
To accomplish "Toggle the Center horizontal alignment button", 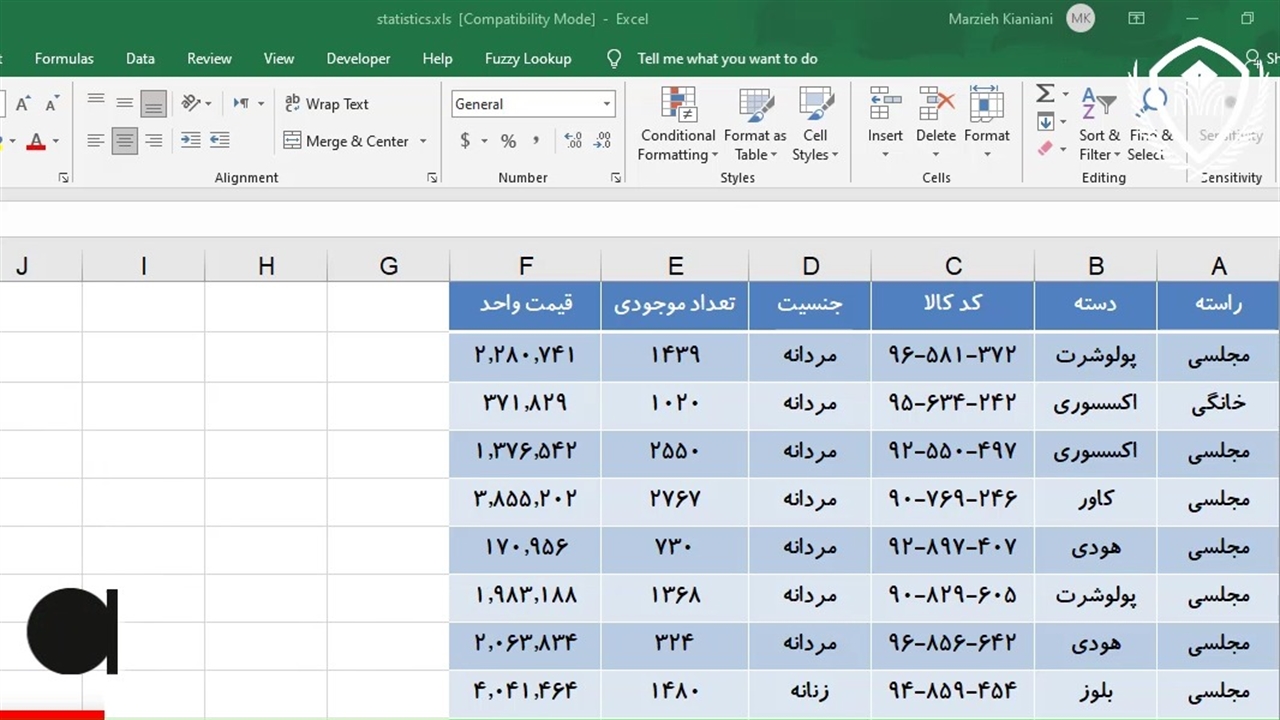I will (125, 141).
